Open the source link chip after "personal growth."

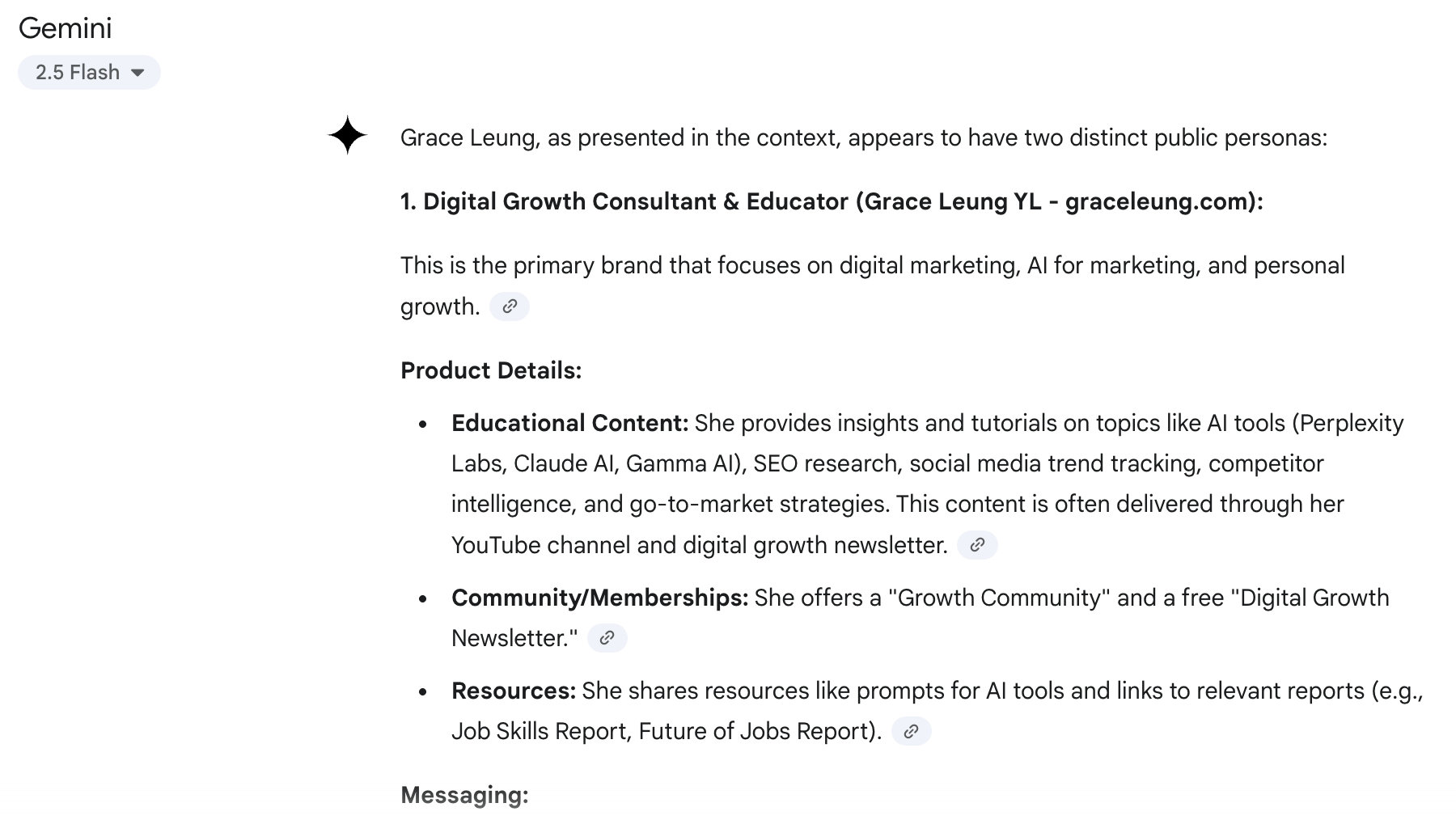[510, 306]
